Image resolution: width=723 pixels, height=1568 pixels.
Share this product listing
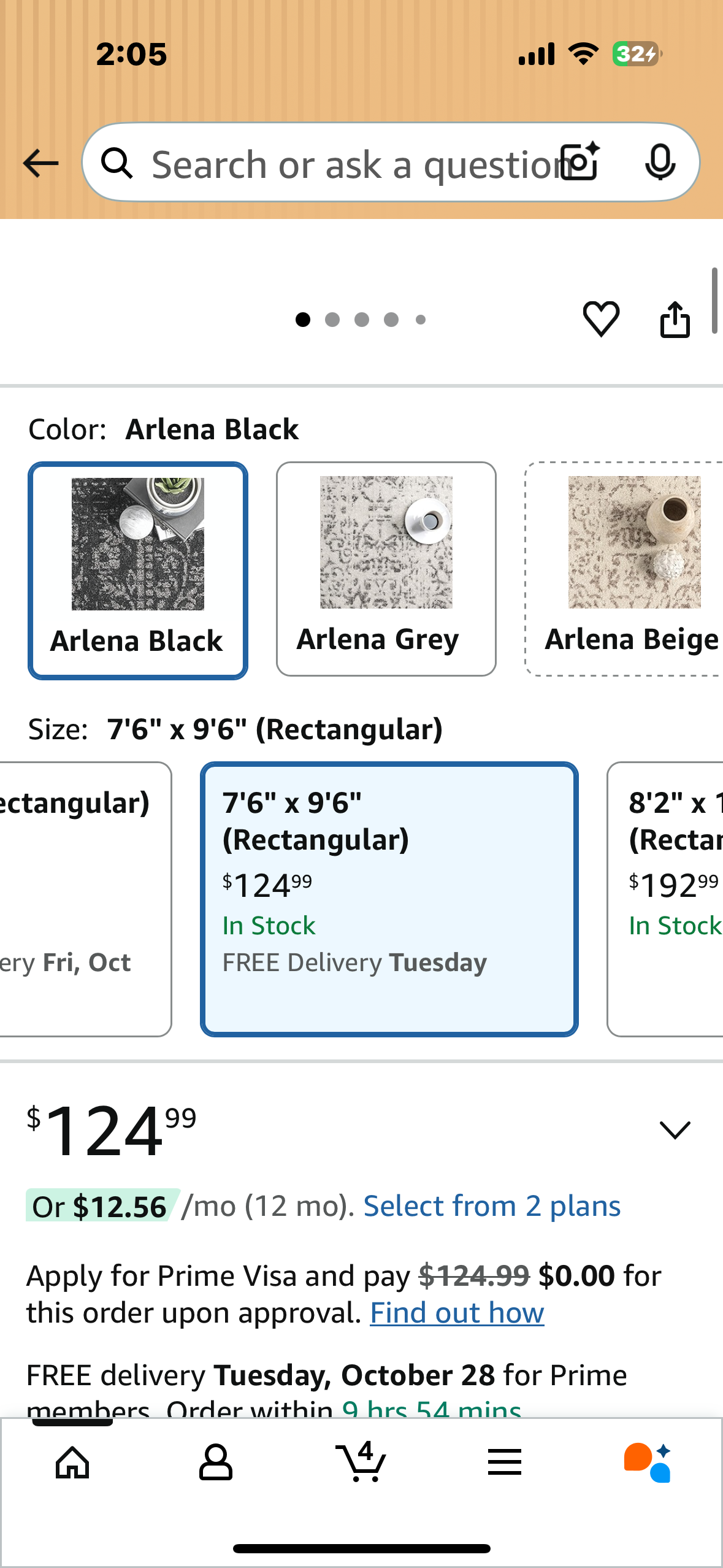click(x=675, y=318)
